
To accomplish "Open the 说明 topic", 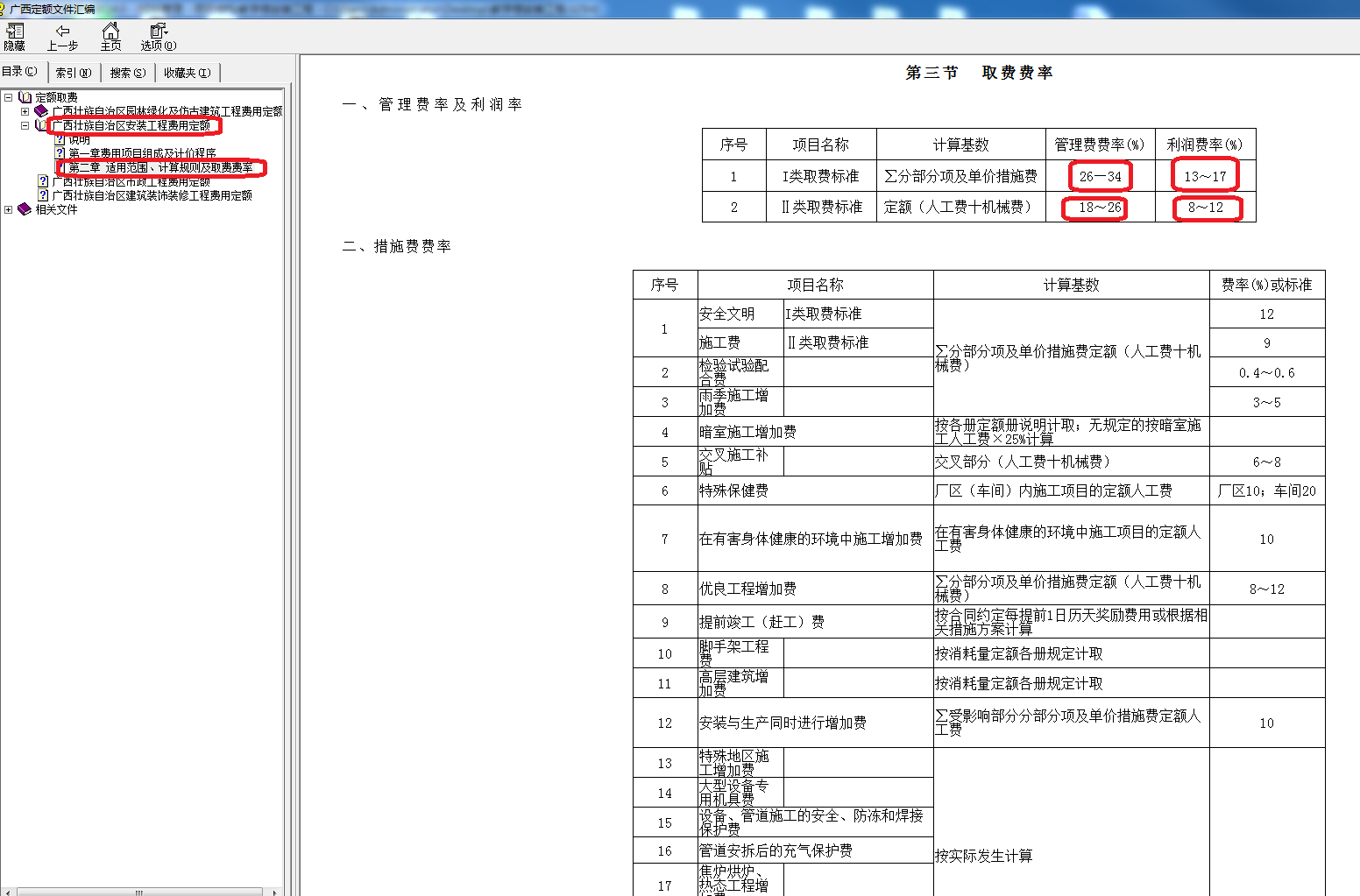I will pos(79,139).
